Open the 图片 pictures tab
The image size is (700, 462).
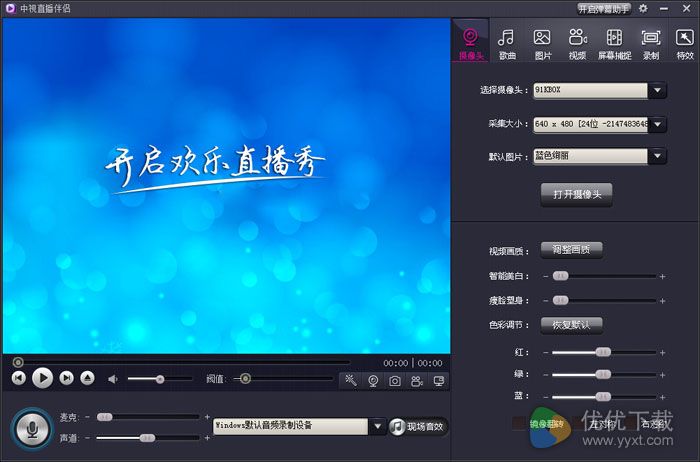[x=542, y=44]
